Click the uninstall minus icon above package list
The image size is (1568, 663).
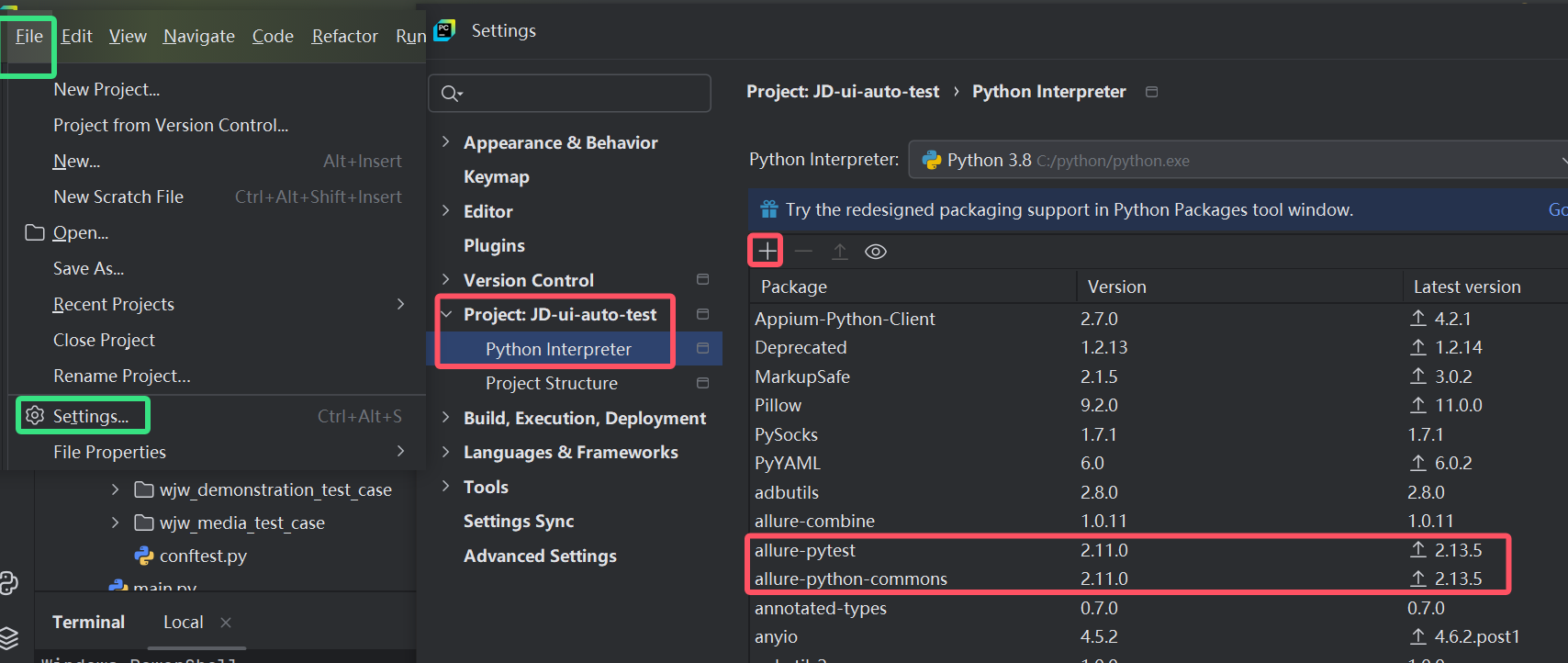pos(803,251)
